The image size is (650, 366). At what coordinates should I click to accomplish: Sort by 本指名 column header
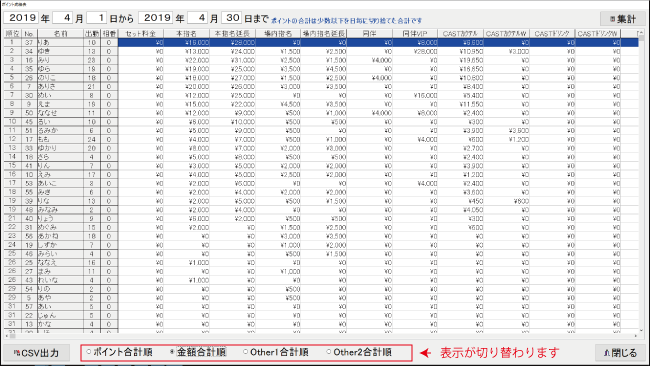tap(187, 34)
